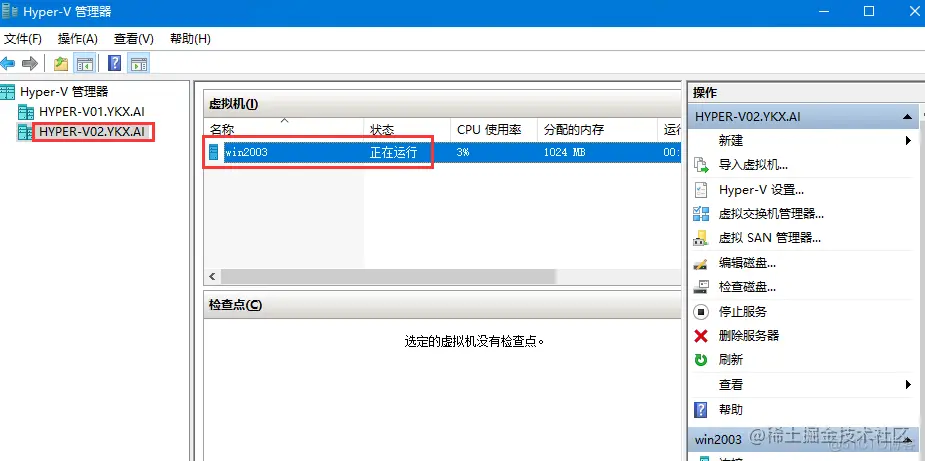Click 新建 in the actions pane

pyautogui.click(x=731, y=140)
